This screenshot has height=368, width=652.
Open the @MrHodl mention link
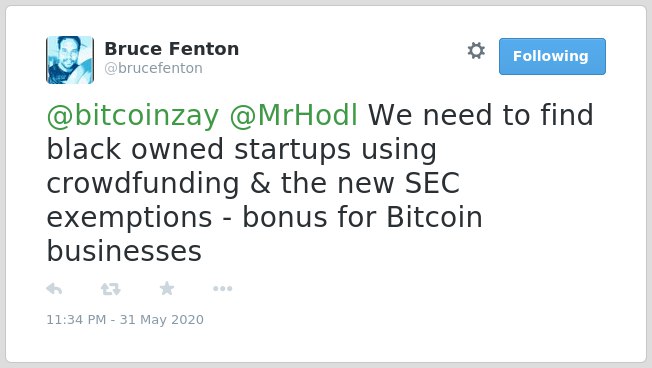[x=294, y=115]
